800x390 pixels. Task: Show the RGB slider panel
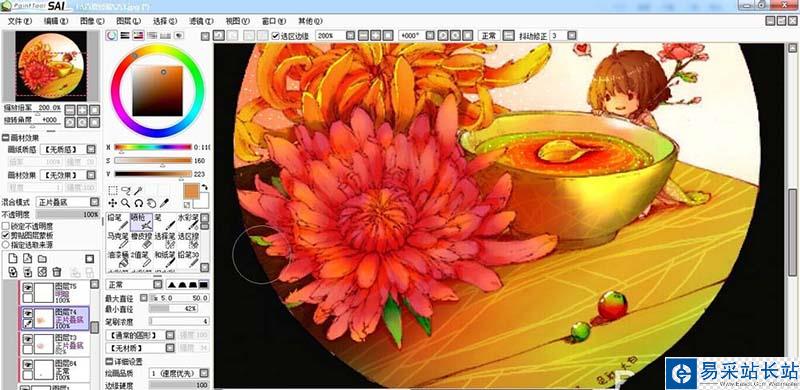point(125,35)
